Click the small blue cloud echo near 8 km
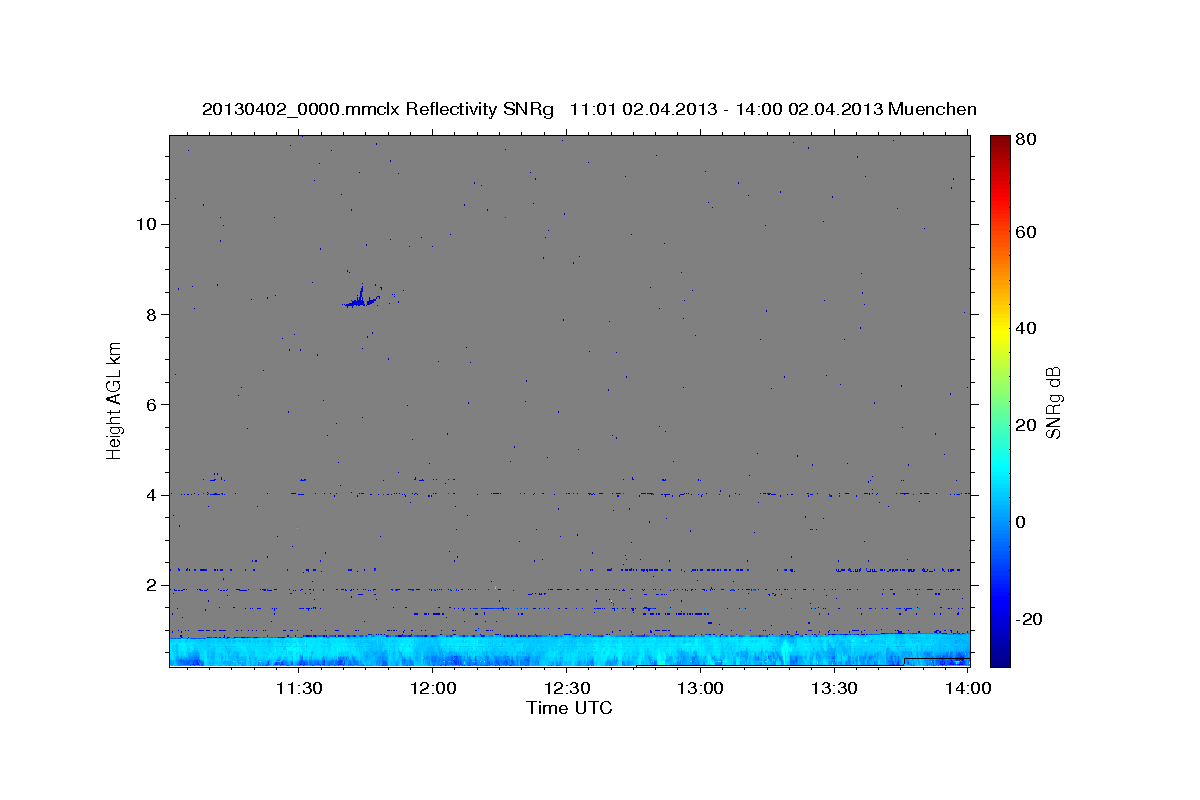 (362, 297)
